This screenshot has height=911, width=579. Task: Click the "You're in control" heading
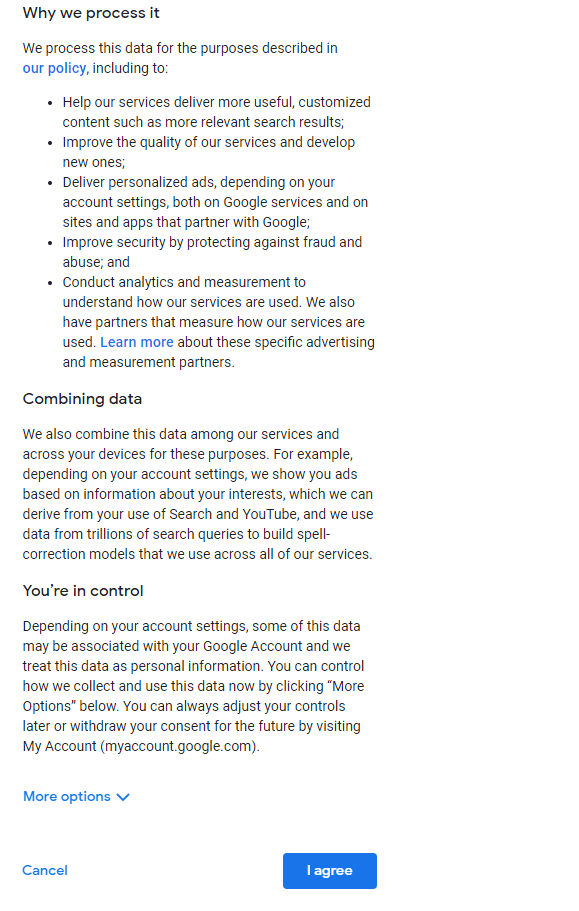click(x=82, y=591)
